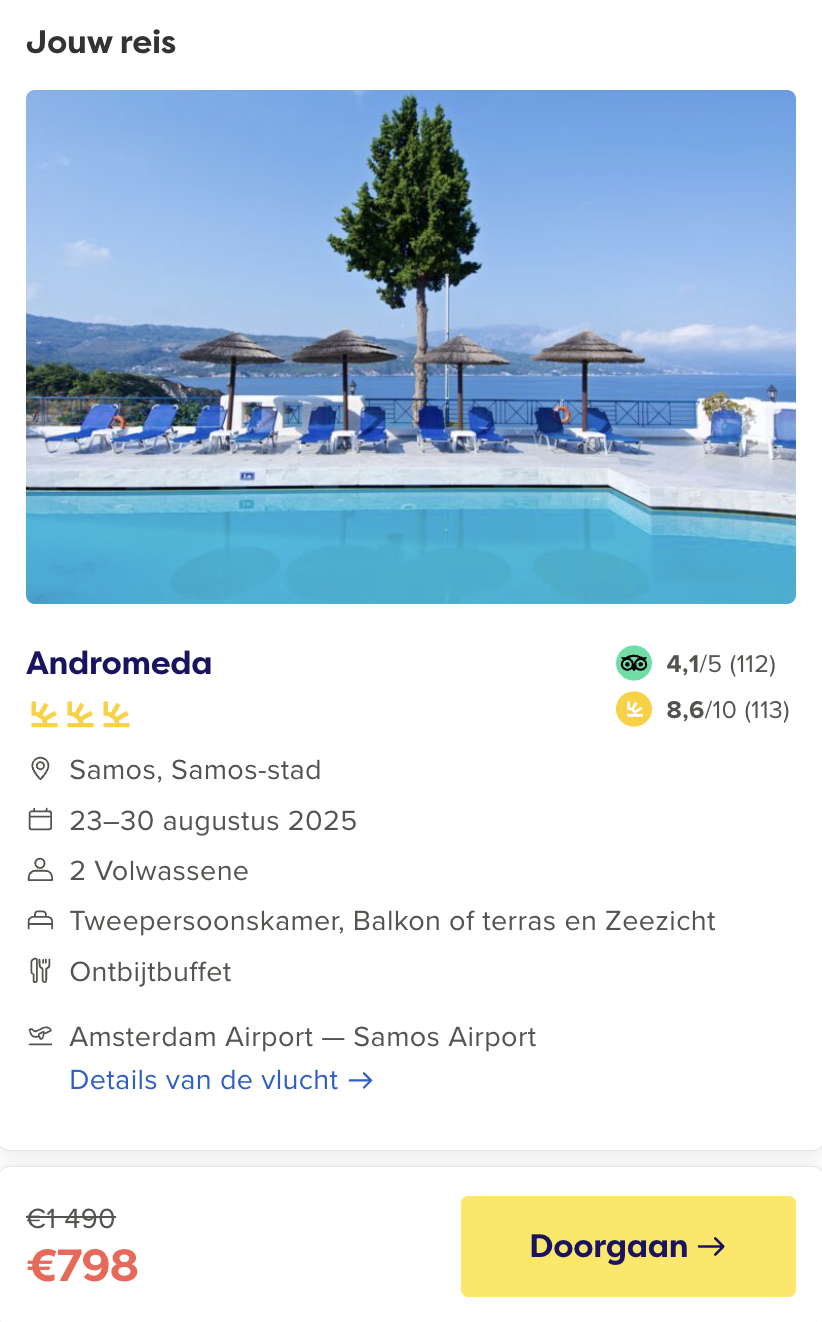
Task: Click the airplane icon beside Amsterdam Airport
Action: point(40,1036)
